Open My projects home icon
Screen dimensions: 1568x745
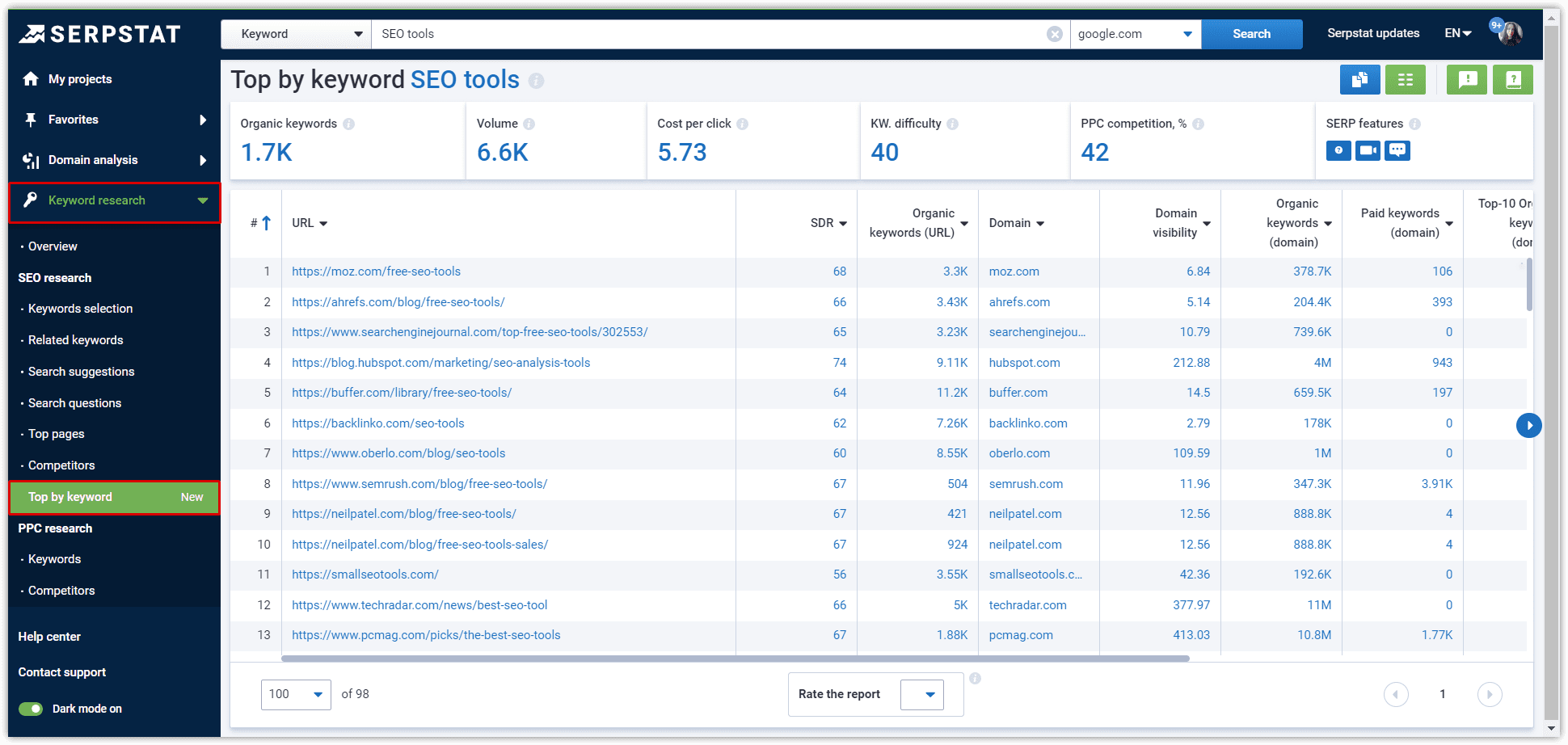[31, 79]
